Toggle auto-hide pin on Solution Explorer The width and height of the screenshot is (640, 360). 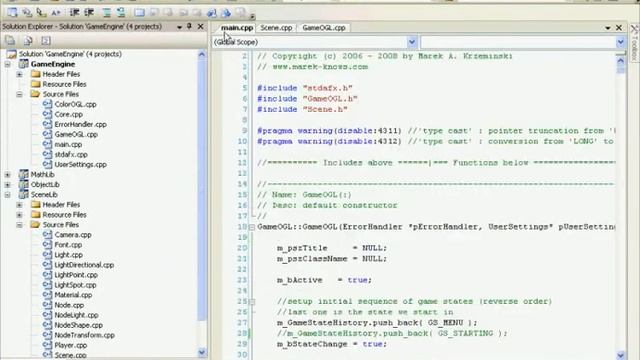(189, 27)
